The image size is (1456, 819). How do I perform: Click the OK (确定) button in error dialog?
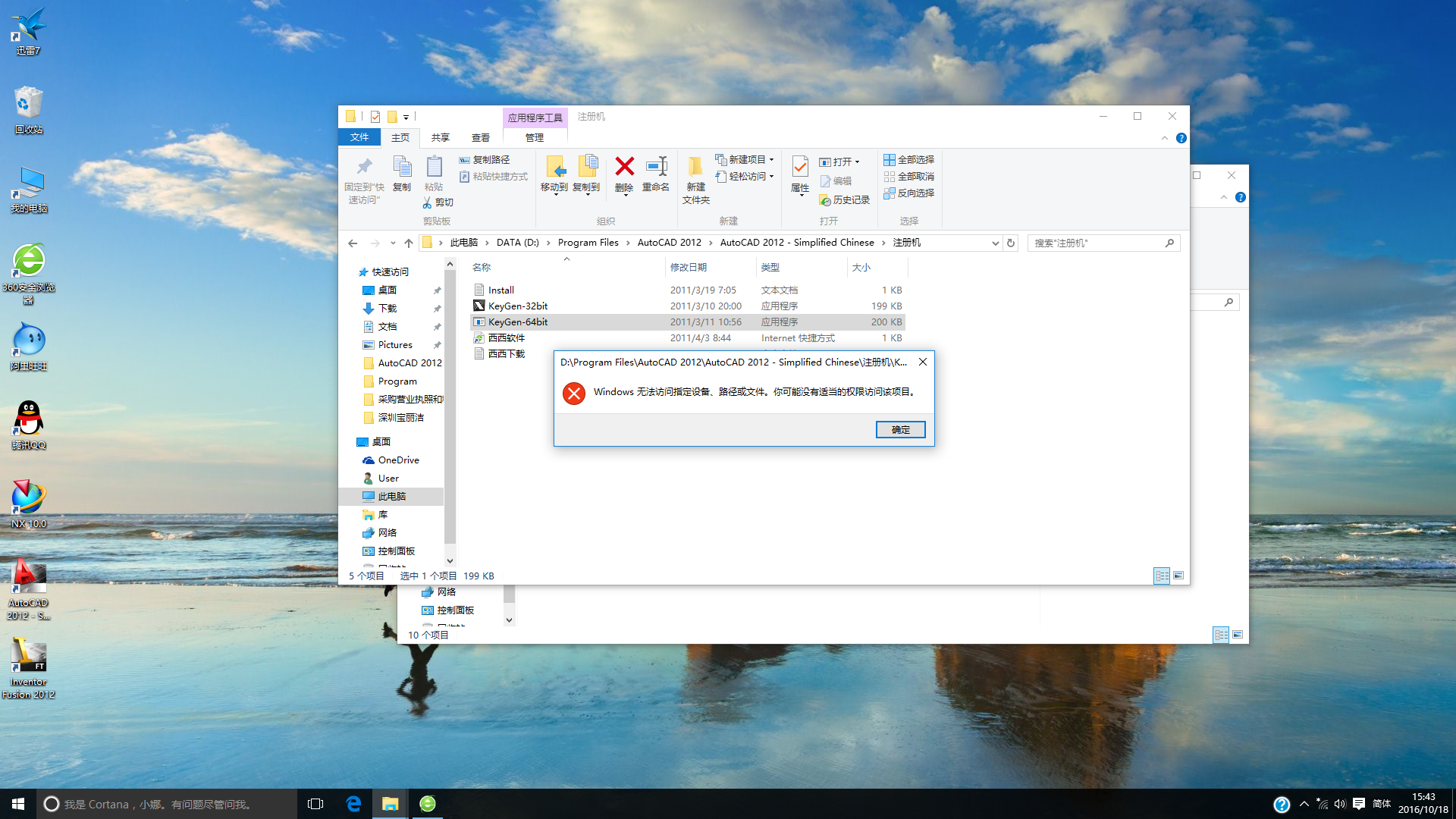(x=901, y=429)
